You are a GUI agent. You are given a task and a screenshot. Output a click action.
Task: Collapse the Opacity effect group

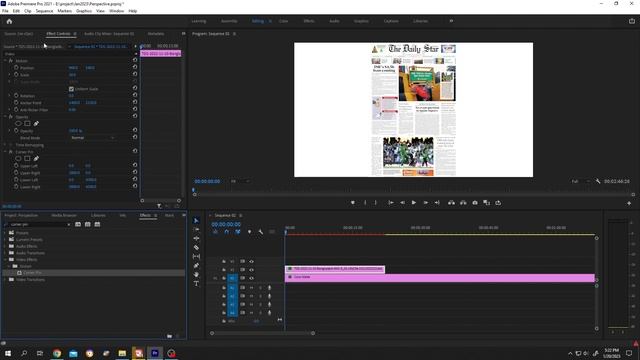click(x=5, y=117)
